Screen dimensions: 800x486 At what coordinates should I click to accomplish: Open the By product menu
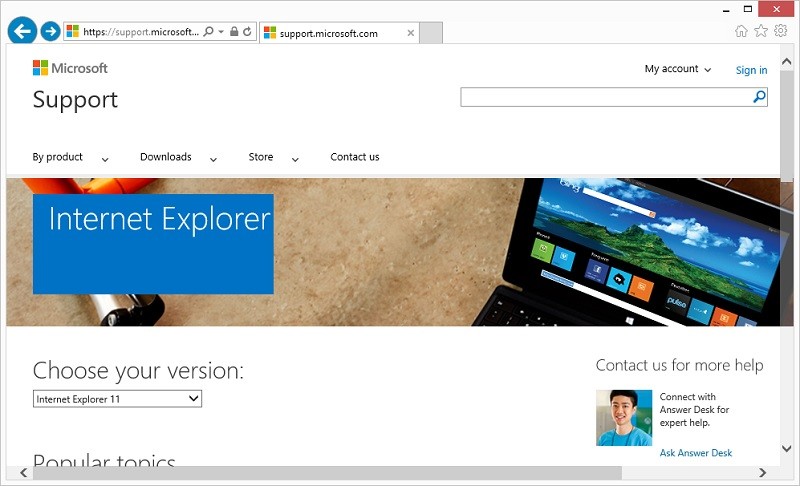coord(57,157)
